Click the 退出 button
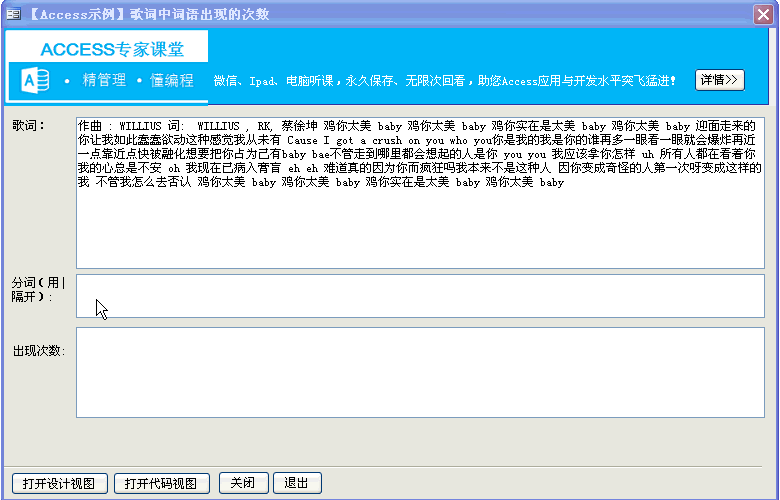780x500 pixels. (297, 483)
